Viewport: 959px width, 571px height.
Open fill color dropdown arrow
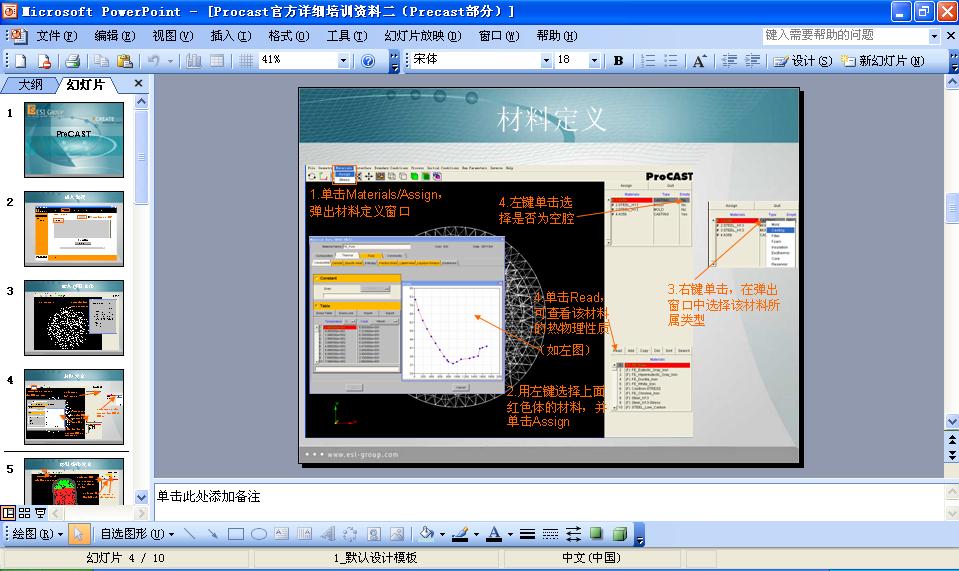[442, 534]
